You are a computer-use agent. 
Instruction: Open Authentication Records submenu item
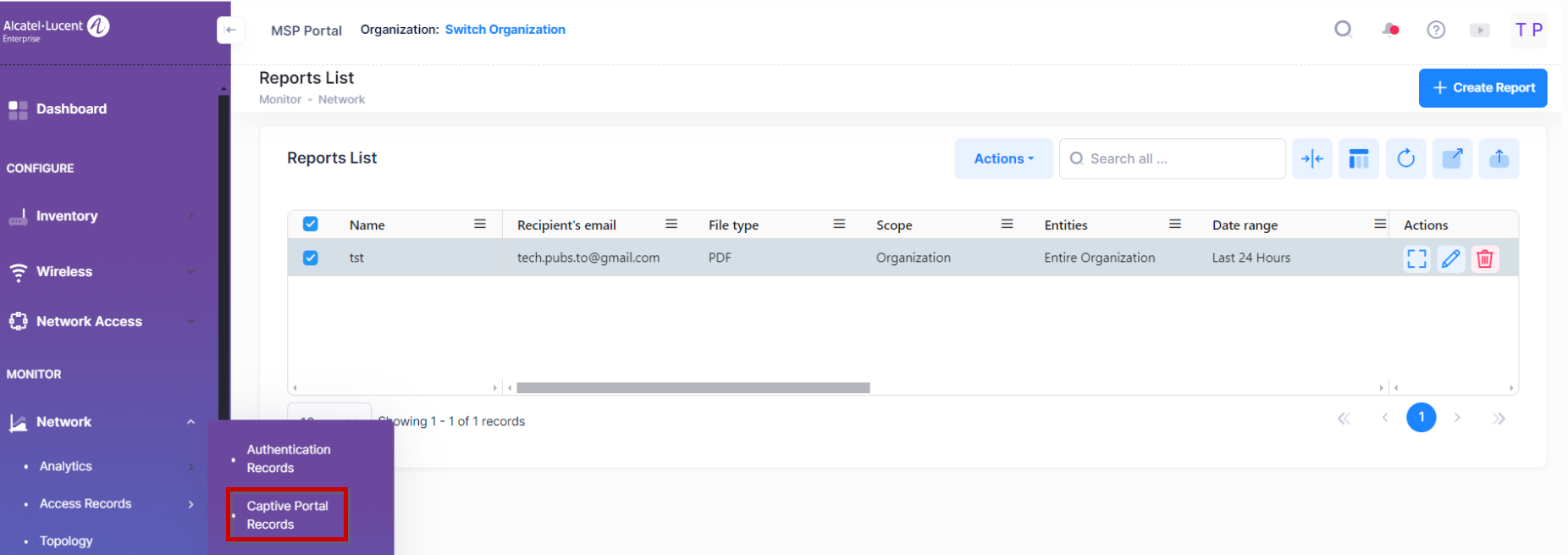(x=288, y=458)
